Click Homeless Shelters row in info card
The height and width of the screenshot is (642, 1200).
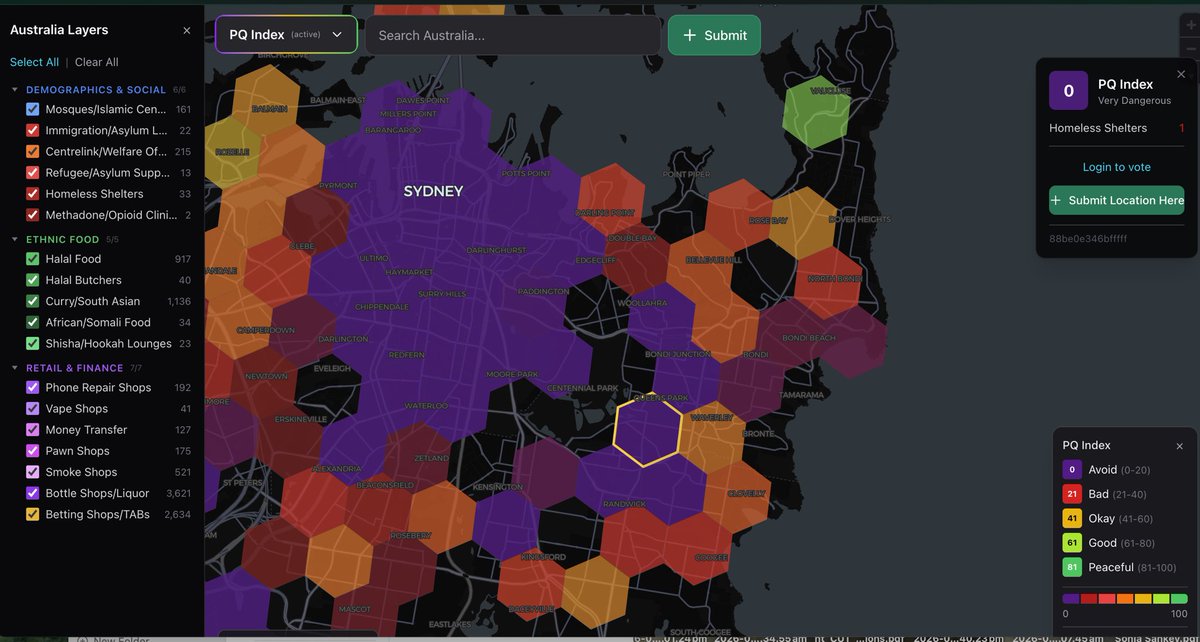(x=1116, y=128)
